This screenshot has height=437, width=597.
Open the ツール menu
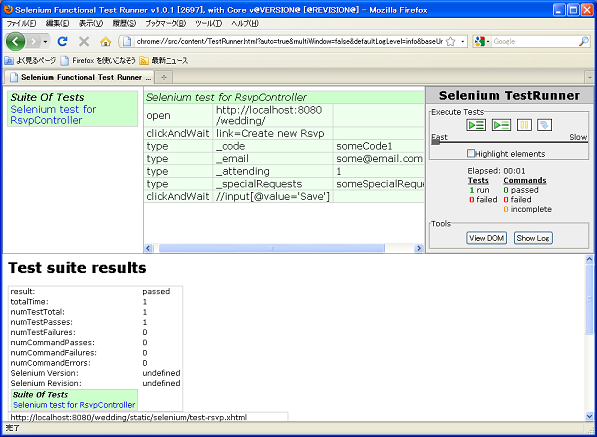tap(208, 24)
